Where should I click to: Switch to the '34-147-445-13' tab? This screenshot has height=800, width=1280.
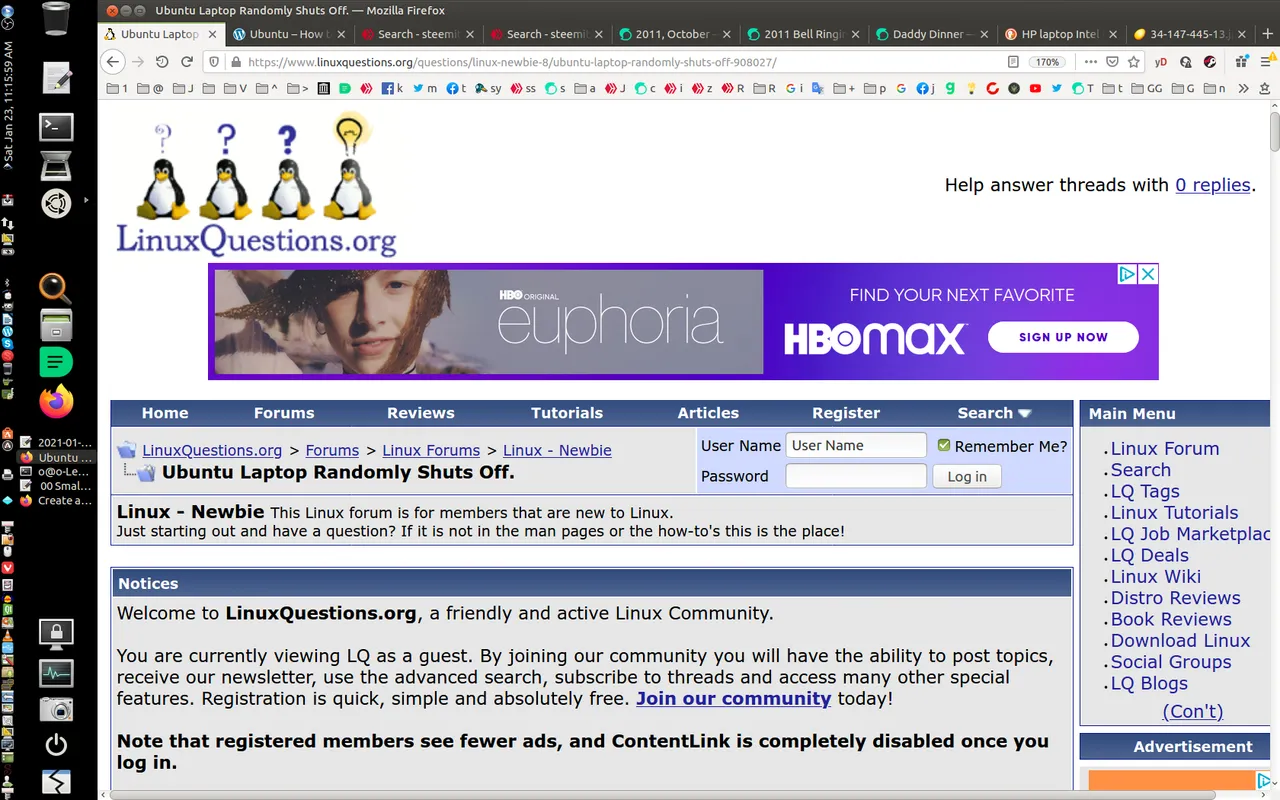(1189, 34)
